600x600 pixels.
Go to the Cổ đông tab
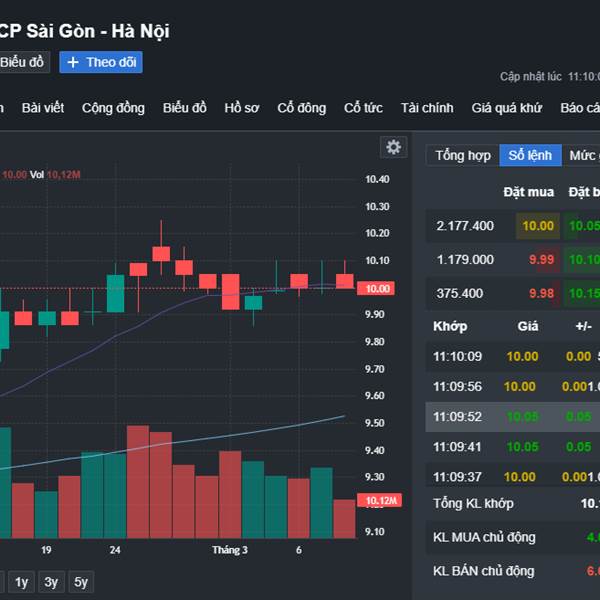click(x=301, y=108)
